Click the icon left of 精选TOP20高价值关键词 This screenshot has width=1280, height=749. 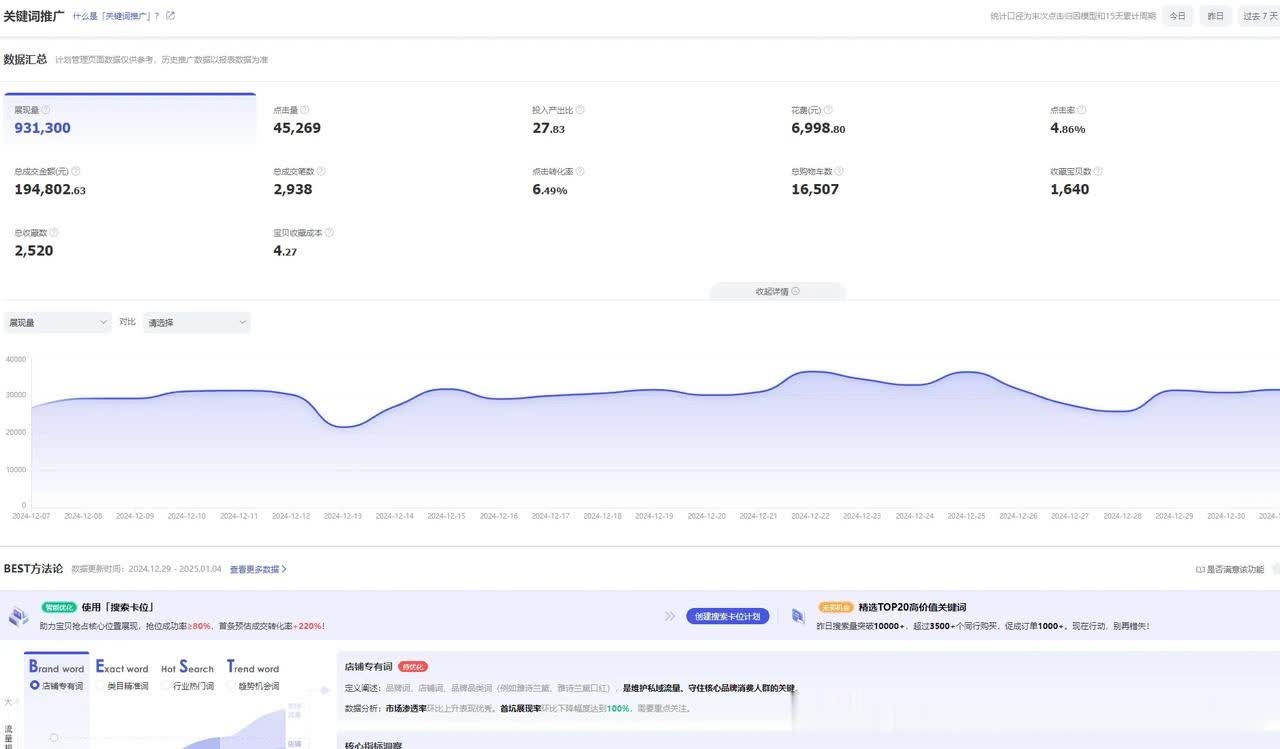coord(798,616)
